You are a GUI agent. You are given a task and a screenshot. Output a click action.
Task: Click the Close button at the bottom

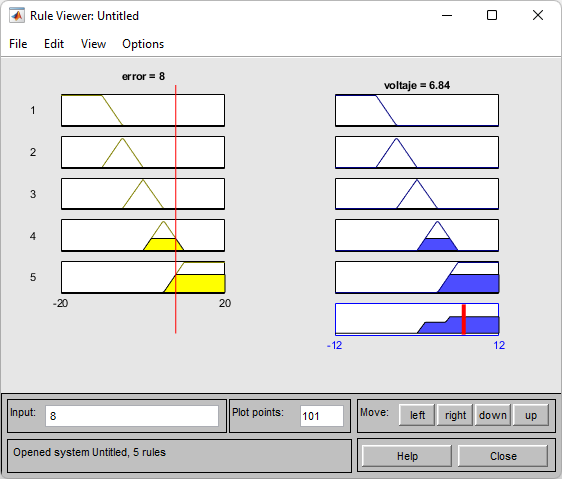click(x=503, y=456)
